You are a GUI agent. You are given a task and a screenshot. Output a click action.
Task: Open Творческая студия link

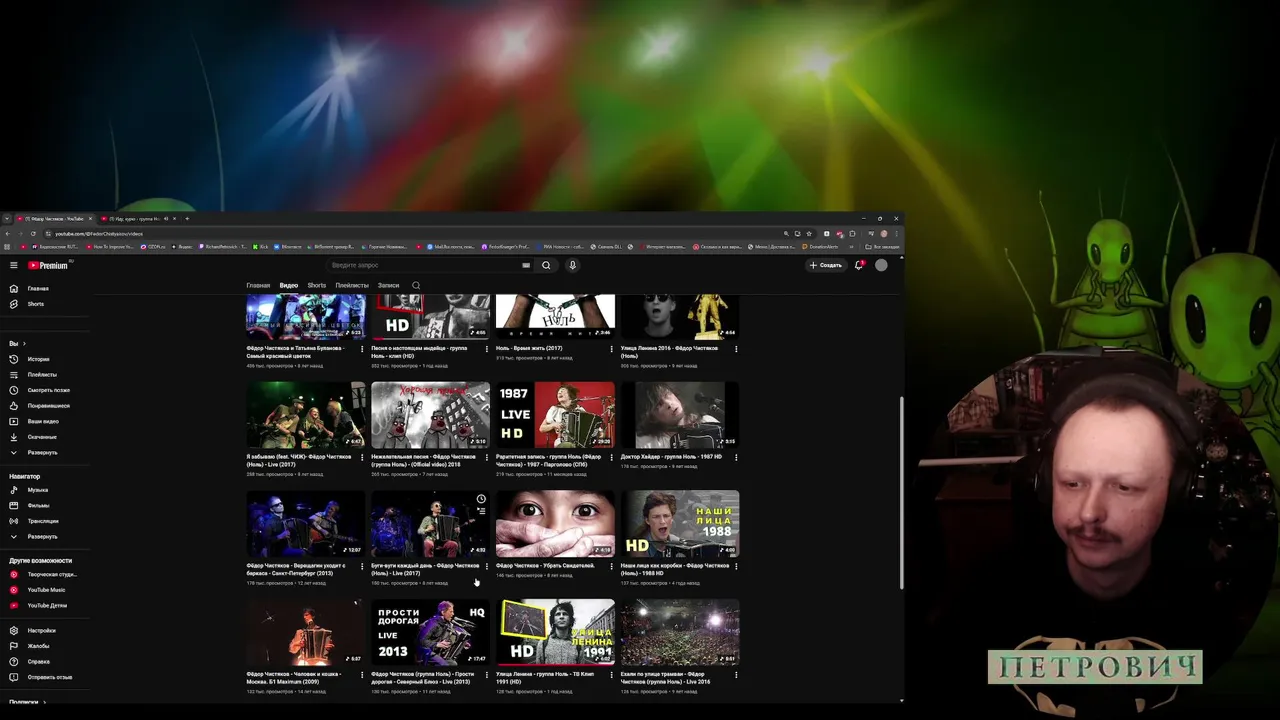coord(52,574)
